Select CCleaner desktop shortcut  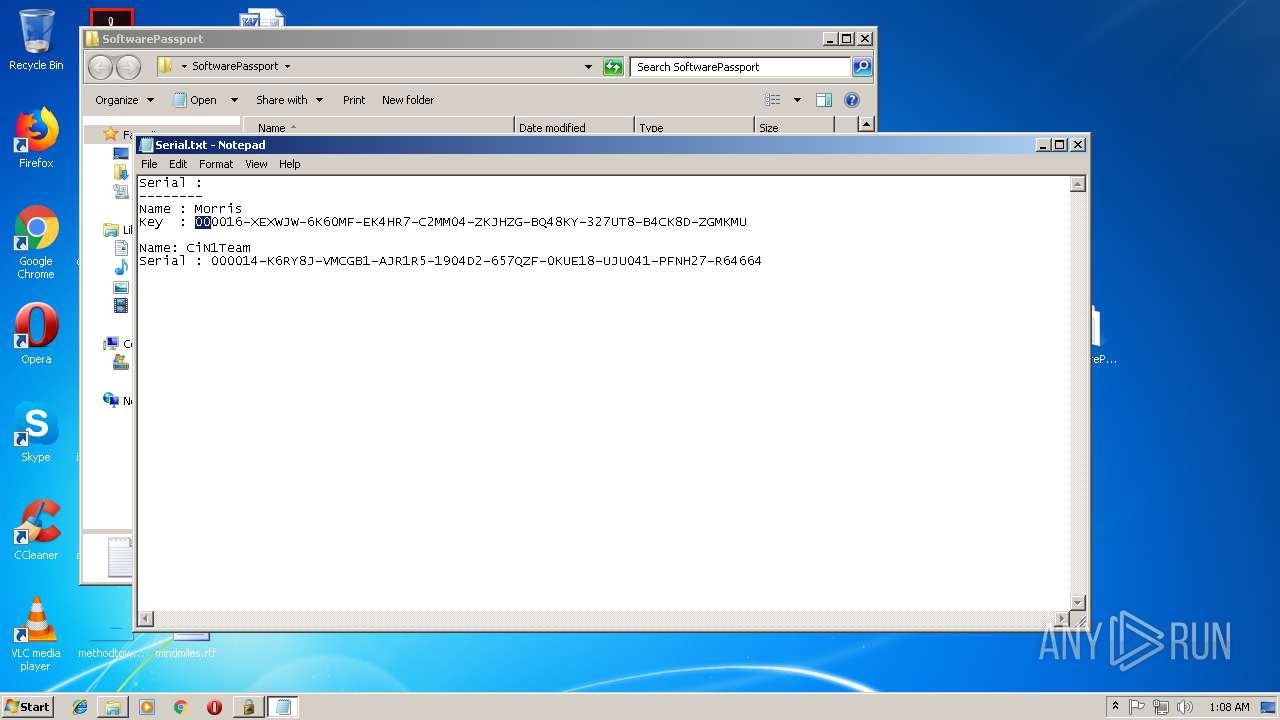click(x=36, y=530)
